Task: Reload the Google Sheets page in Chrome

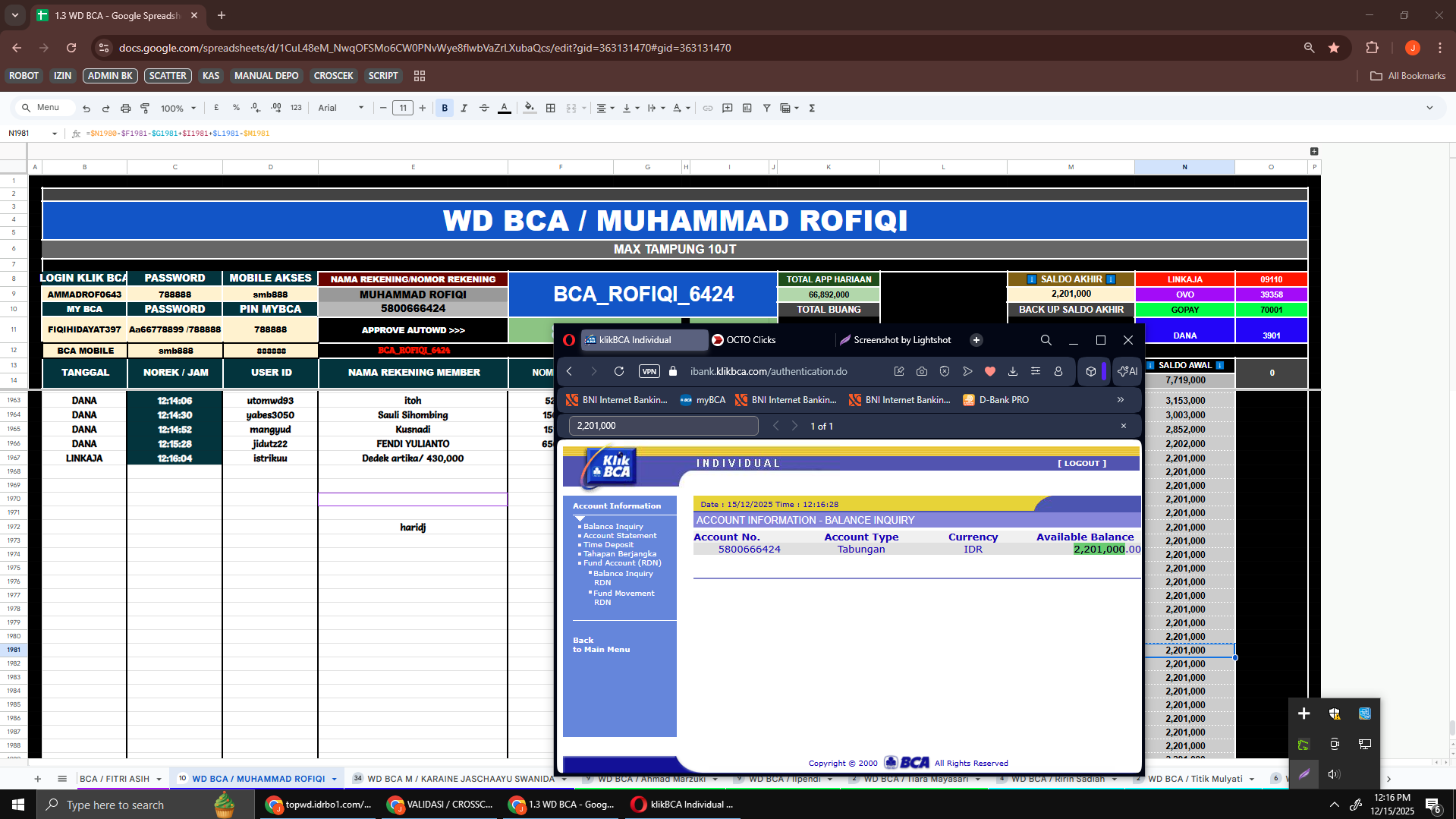Action: (71, 48)
